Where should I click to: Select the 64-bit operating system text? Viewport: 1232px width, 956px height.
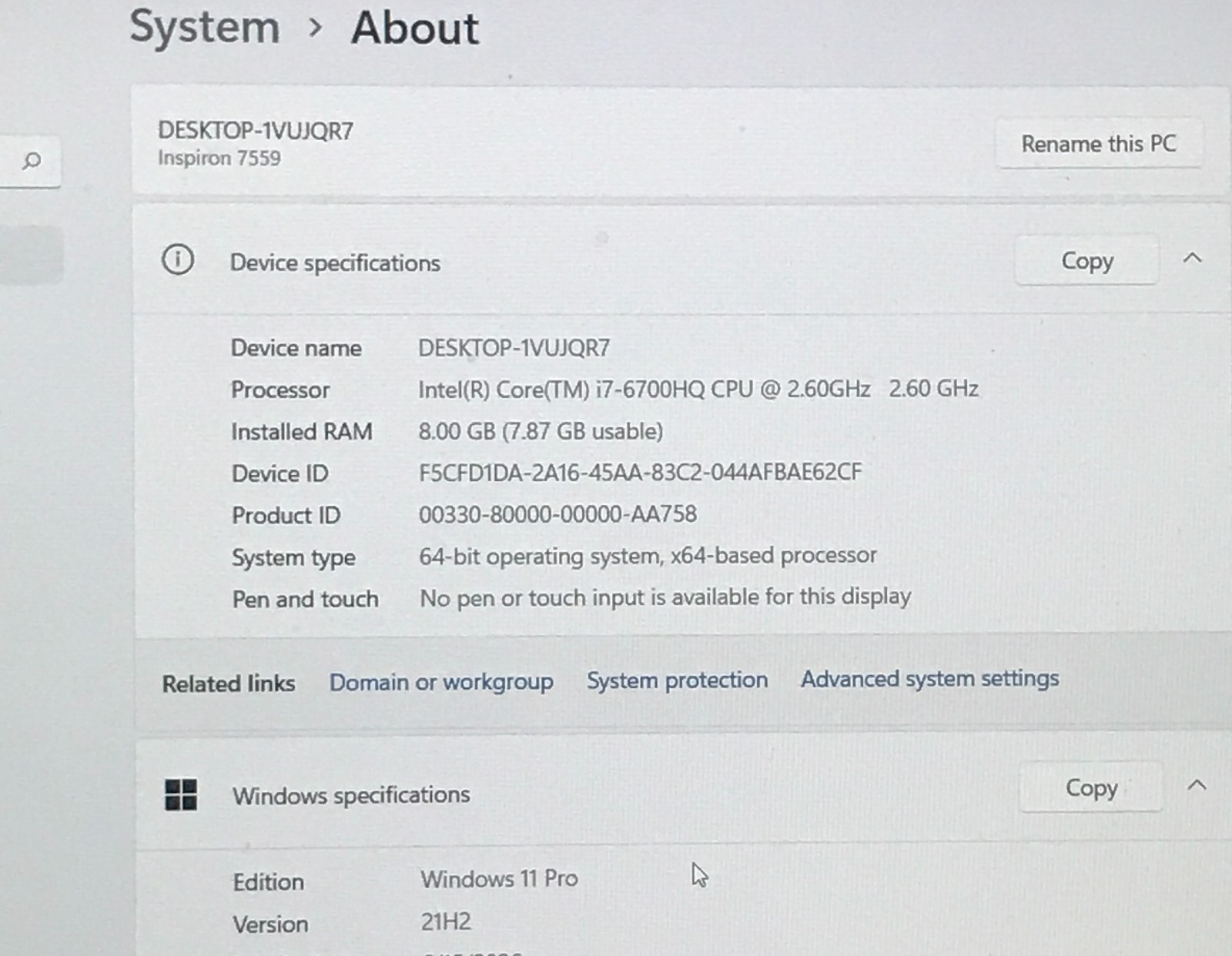648,556
